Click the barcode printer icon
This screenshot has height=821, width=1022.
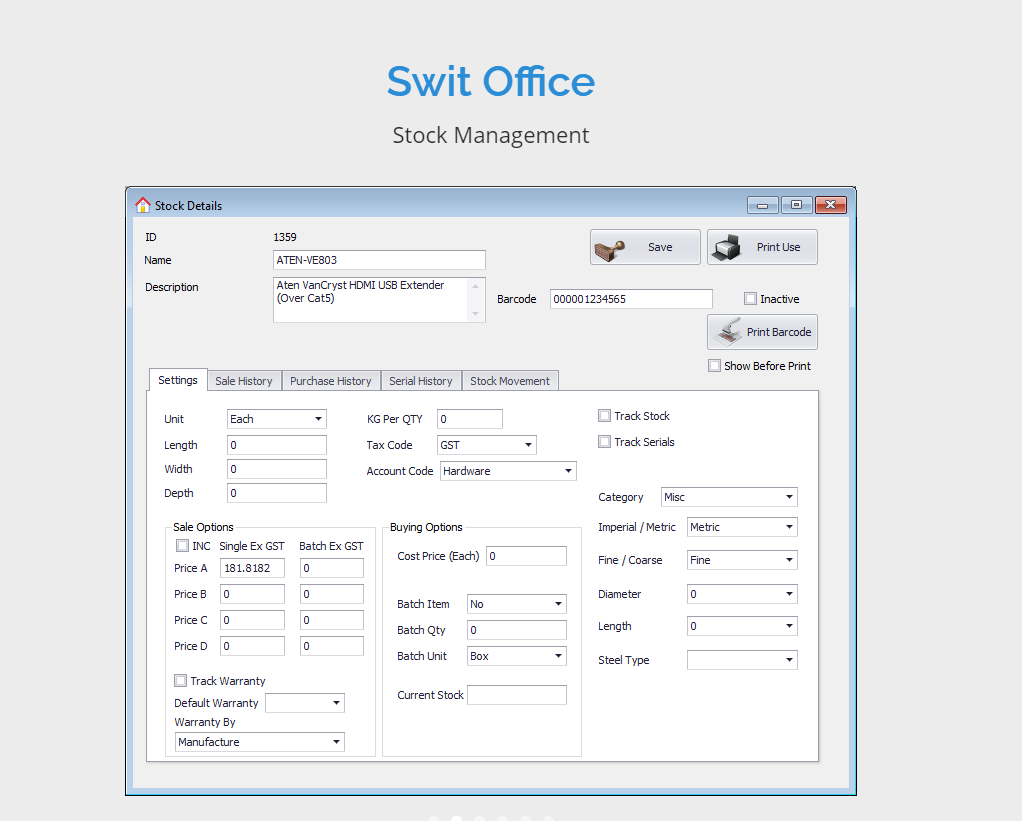[729, 332]
